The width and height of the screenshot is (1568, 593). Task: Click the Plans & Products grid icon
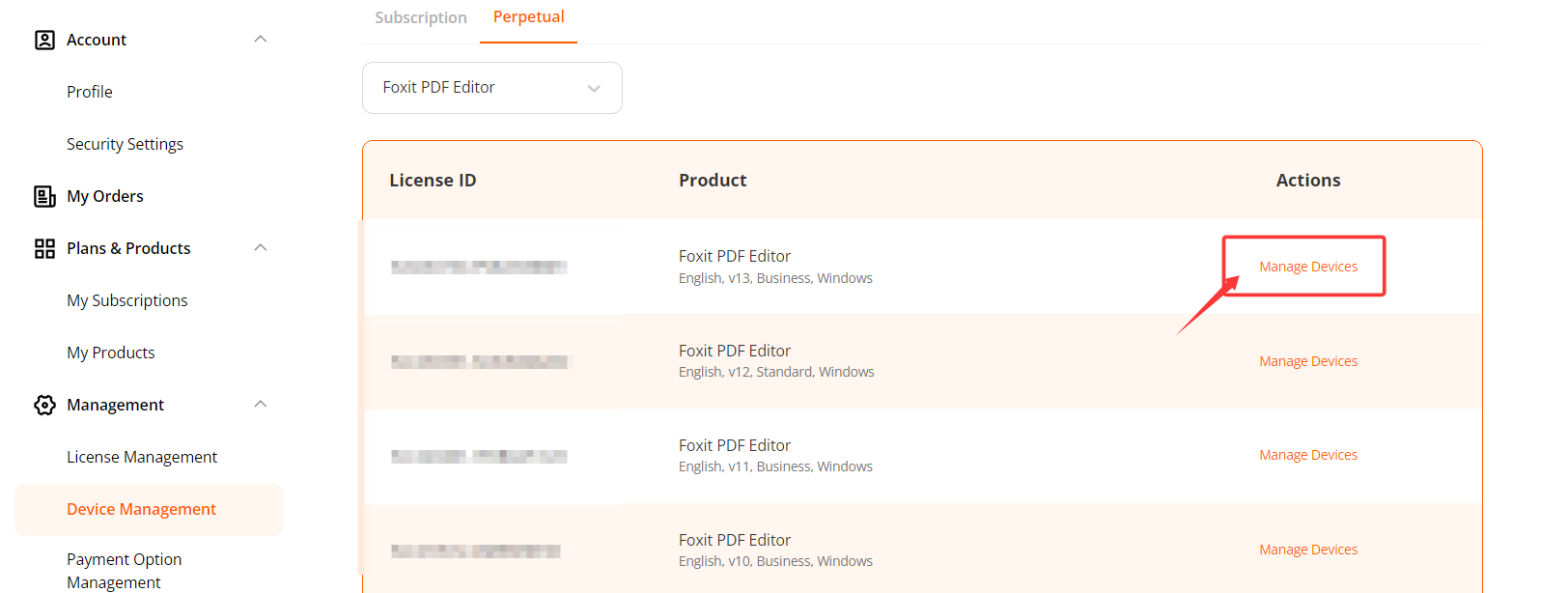click(x=44, y=248)
